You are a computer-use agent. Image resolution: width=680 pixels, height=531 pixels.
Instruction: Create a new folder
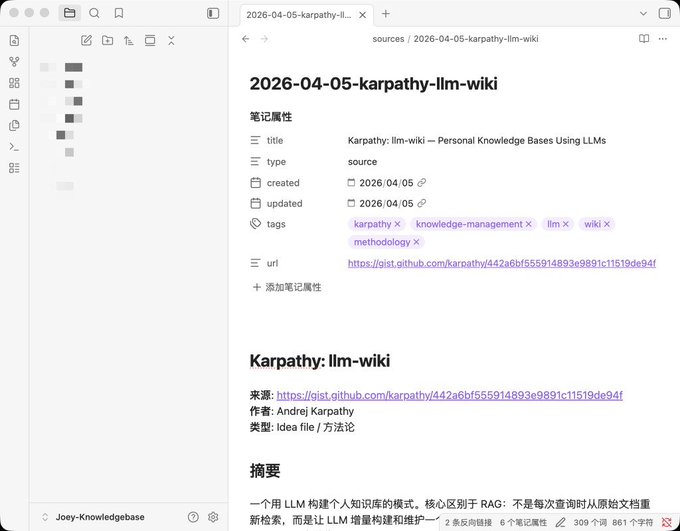coord(108,40)
